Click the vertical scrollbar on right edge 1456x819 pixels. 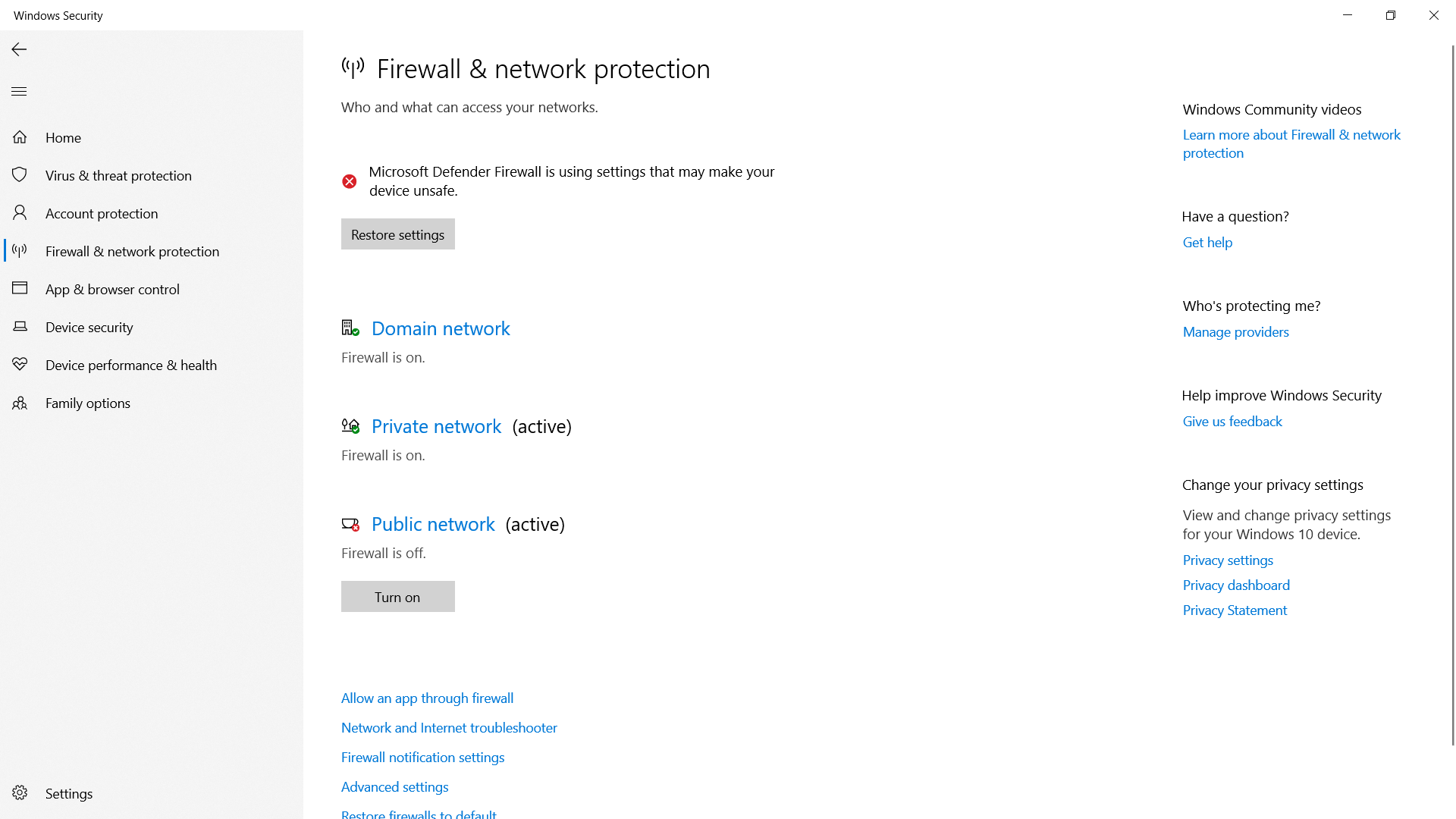[x=1452, y=394]
